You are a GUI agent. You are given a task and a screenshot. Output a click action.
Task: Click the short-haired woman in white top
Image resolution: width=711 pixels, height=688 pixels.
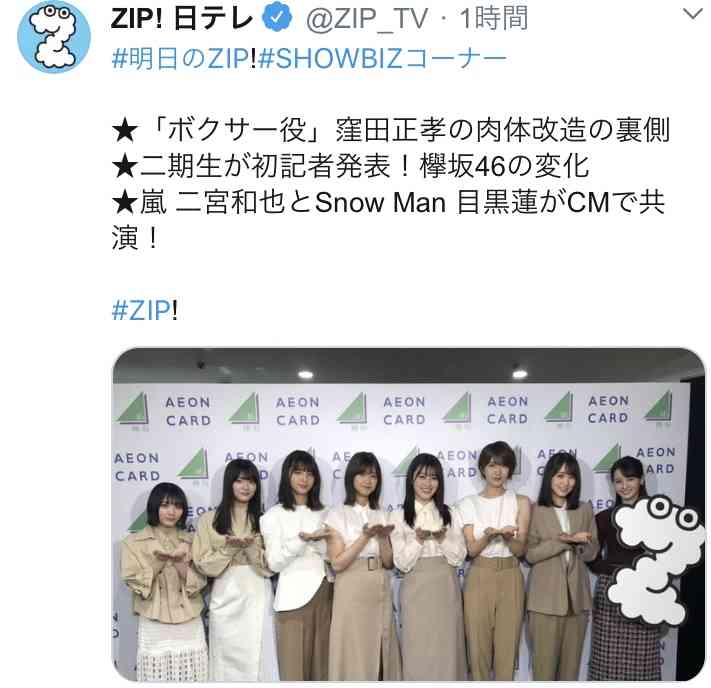click(x=494, y=560)
